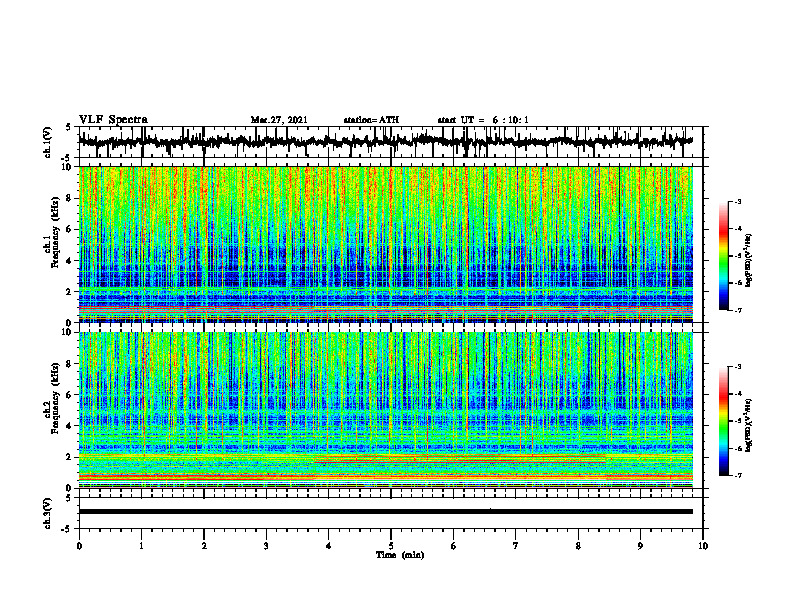
Task: Click ch.2 frequency tick label "6"
Action: click(70, 395)
